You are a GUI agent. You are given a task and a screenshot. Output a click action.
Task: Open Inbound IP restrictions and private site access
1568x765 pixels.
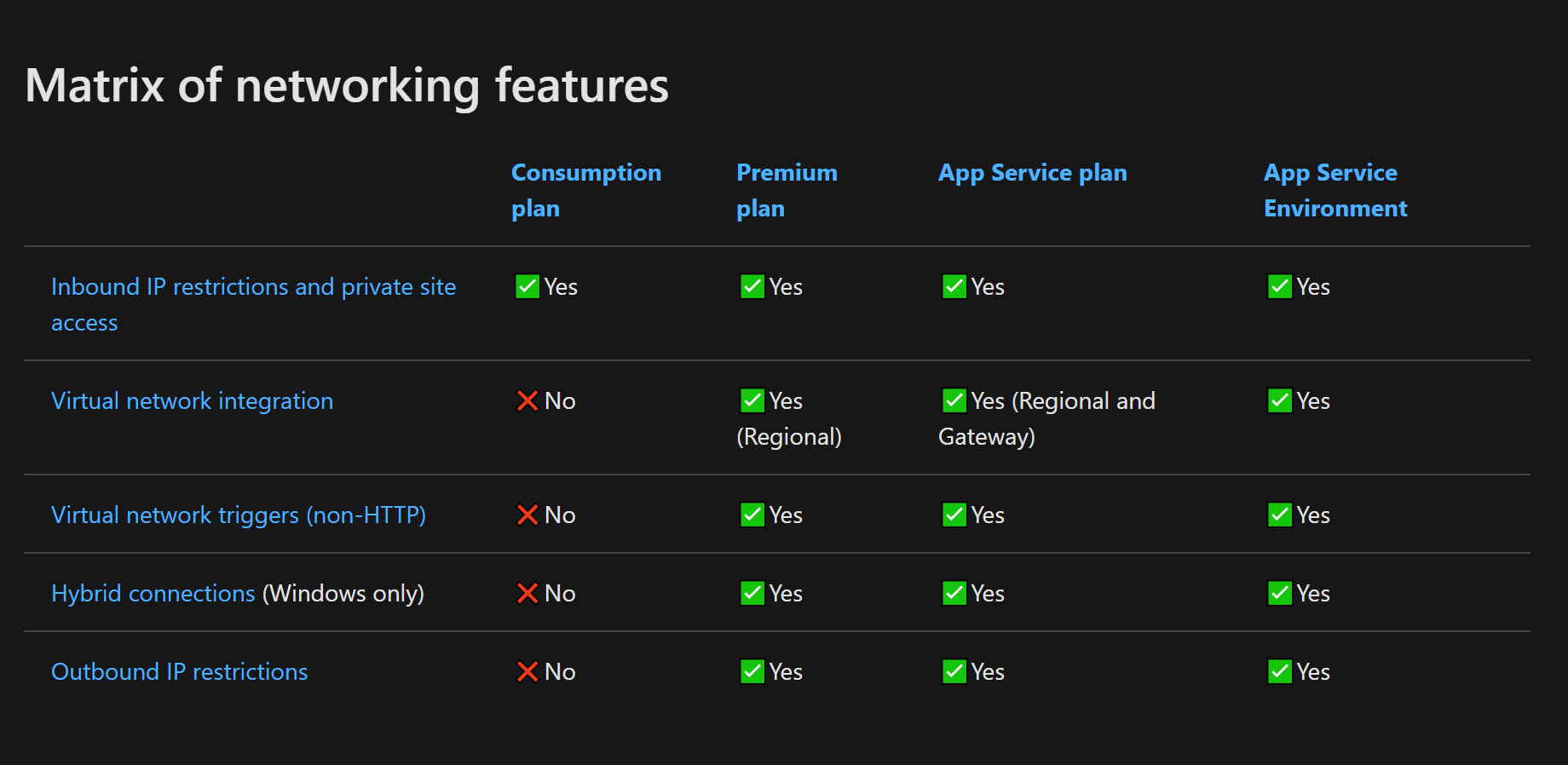pyautogui.click(x=253, y=304)
